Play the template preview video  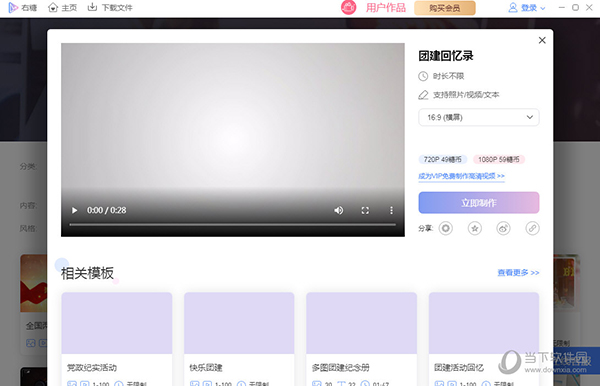tap(74, 210)
